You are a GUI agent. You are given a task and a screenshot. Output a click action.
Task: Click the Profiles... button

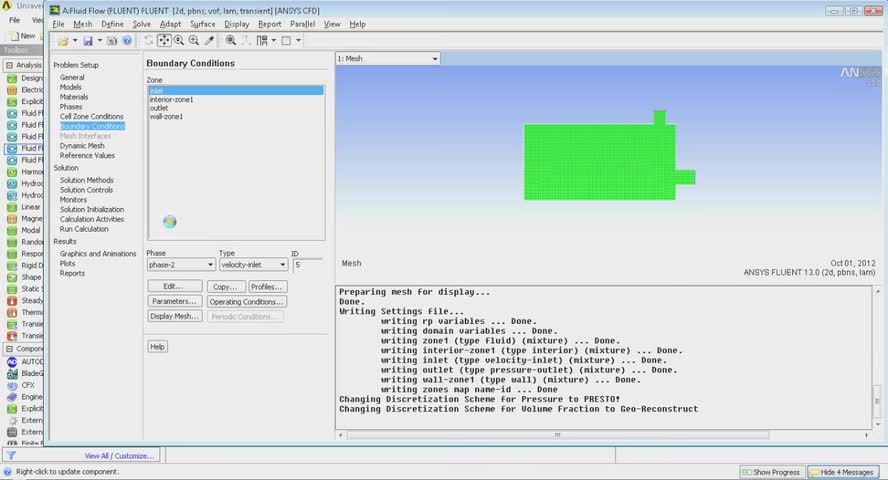(267, 286)
